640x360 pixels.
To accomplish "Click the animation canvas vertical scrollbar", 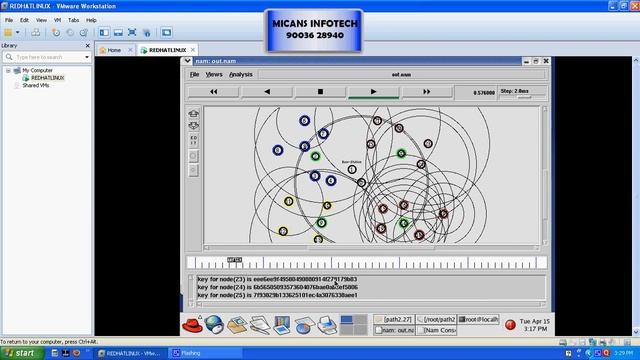I will (544, 176).
